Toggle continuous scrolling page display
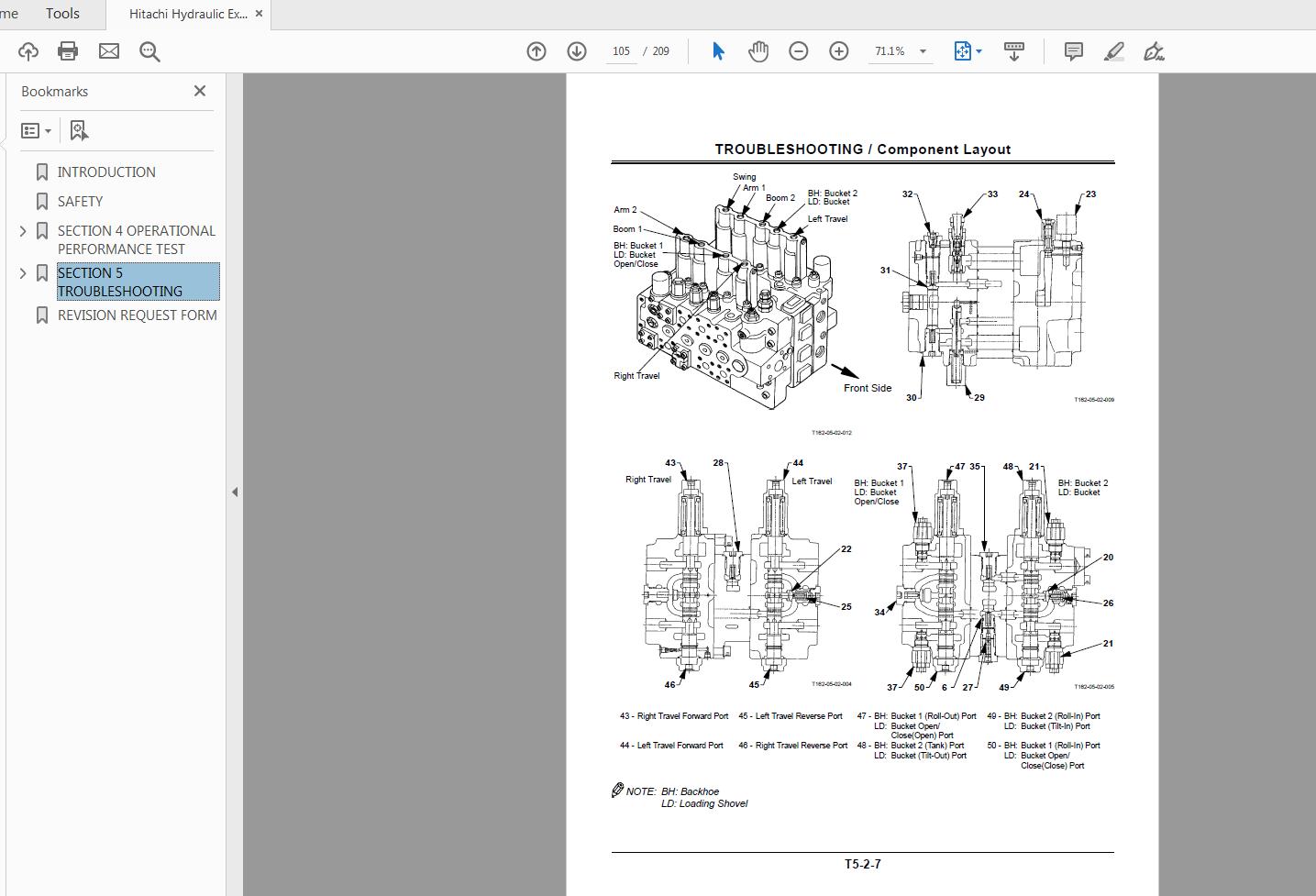The image size is (1316, 896). [1014, 50]
